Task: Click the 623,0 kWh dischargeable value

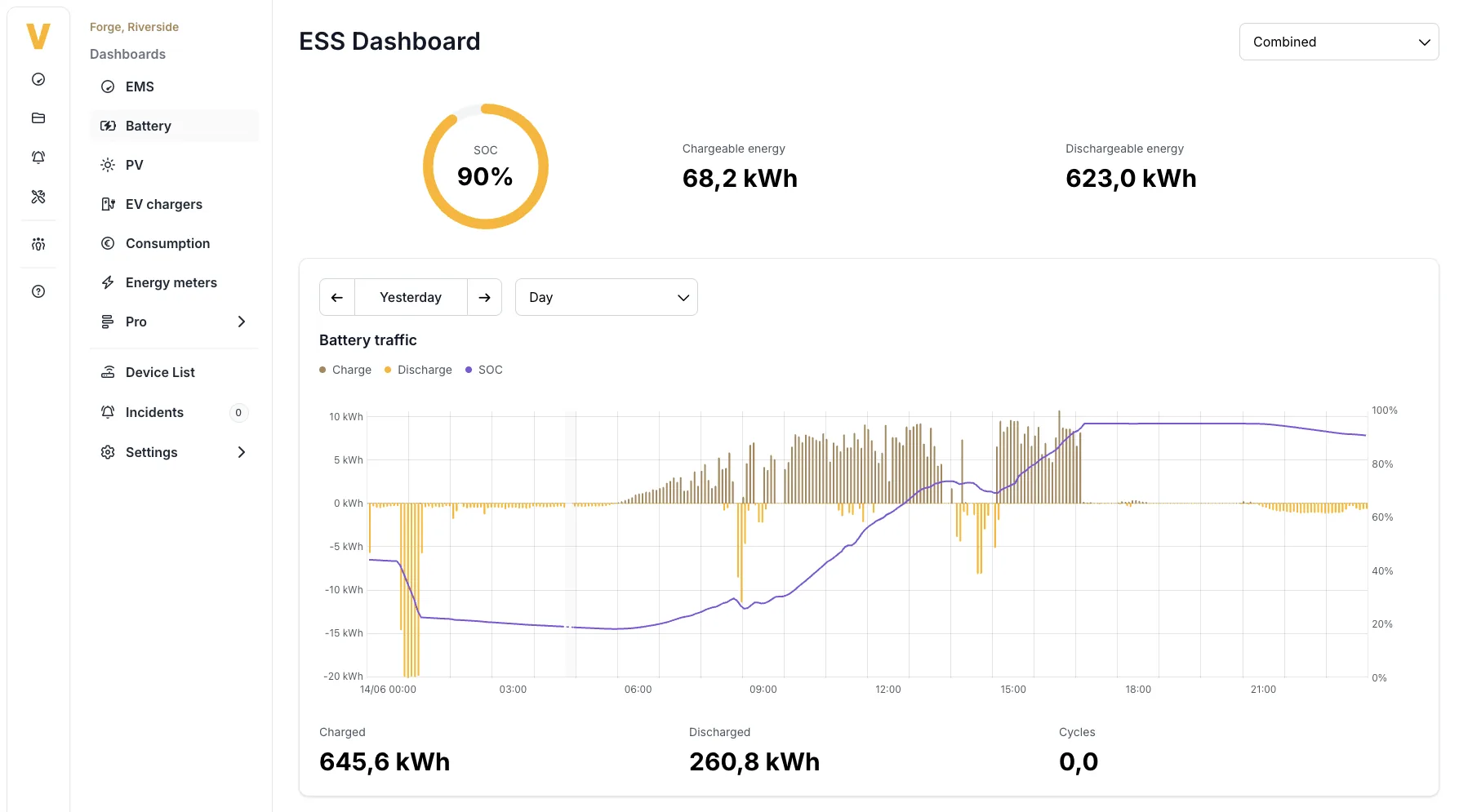Action: [x=1131, y=178]
